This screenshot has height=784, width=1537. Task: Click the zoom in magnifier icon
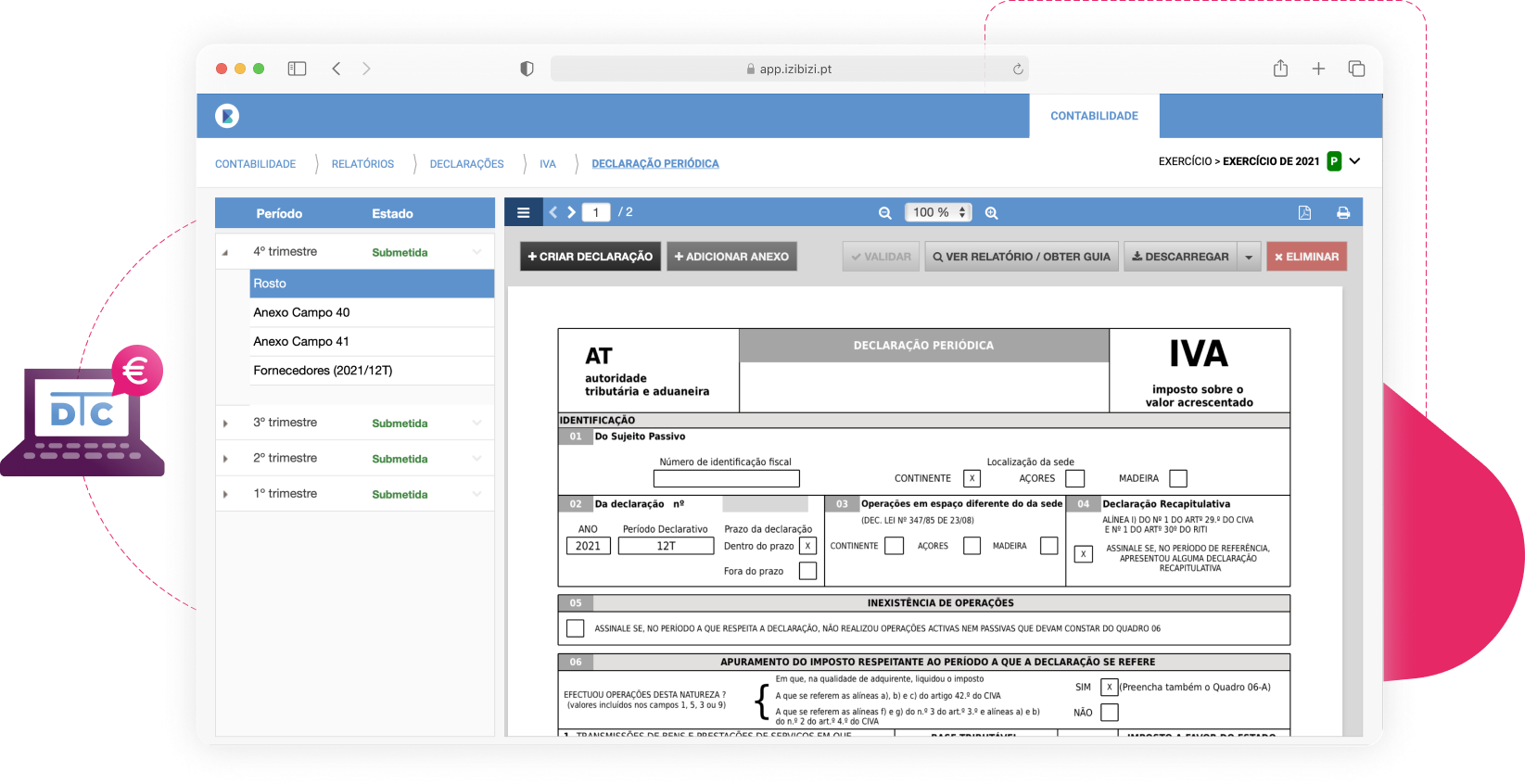(991, 213)
